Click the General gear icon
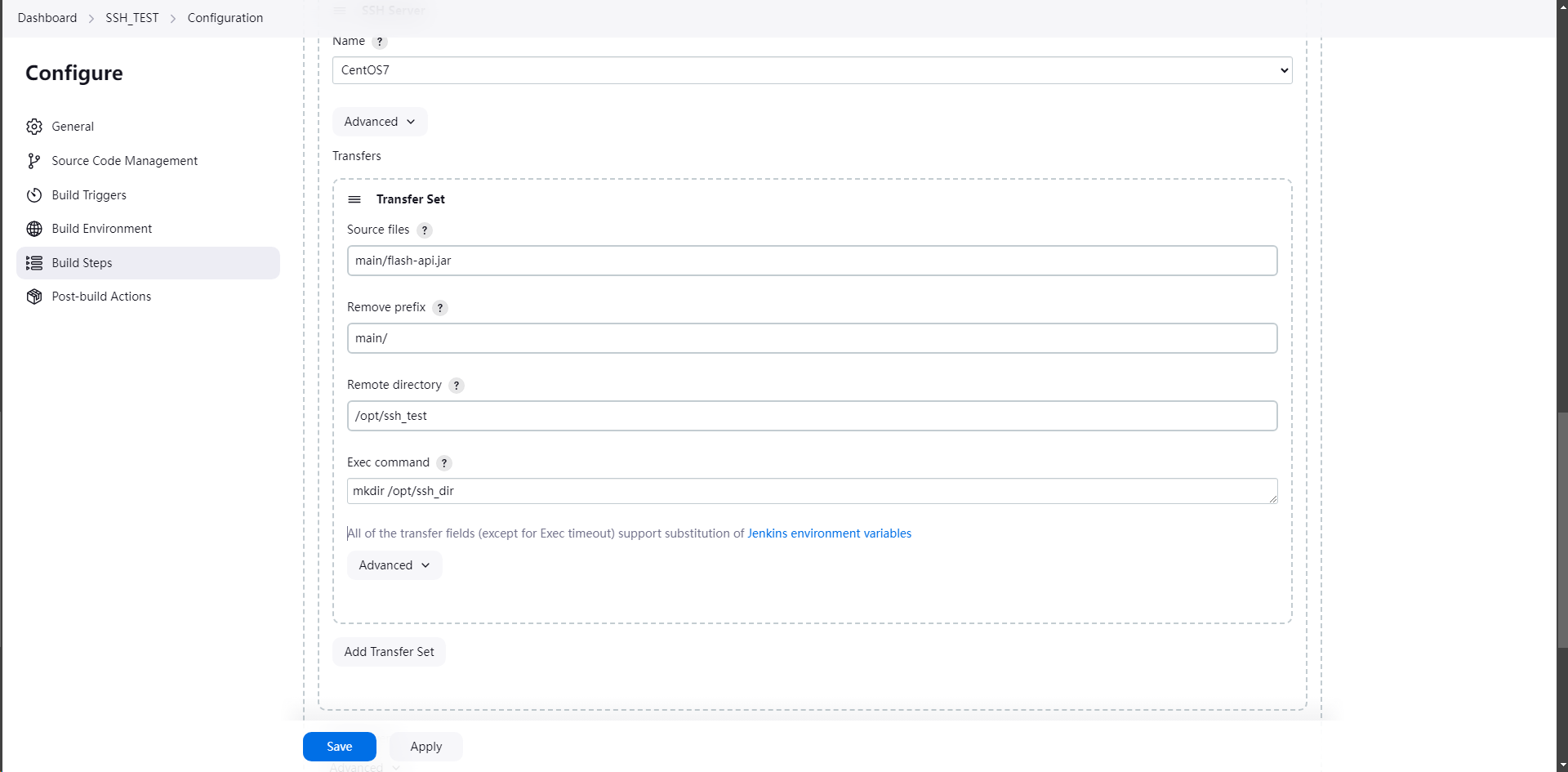The image size is (1568, 772). pos(34,127)
